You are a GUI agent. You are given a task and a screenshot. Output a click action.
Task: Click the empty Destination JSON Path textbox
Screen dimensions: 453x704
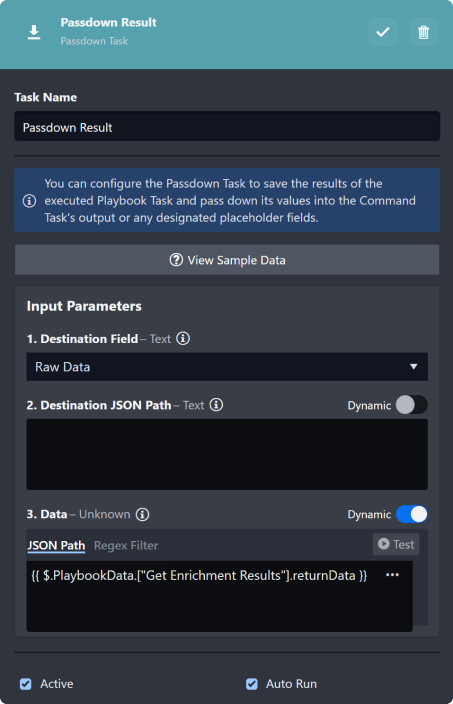[x=227, y=454]
